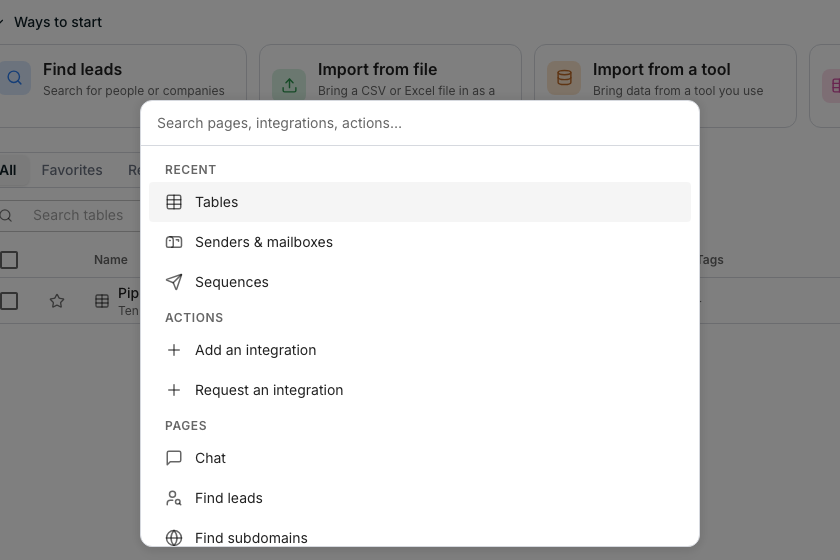The height and width of the screenshot is (560, 840).
Task: Click the Name column header
Action: pos(111,260)
